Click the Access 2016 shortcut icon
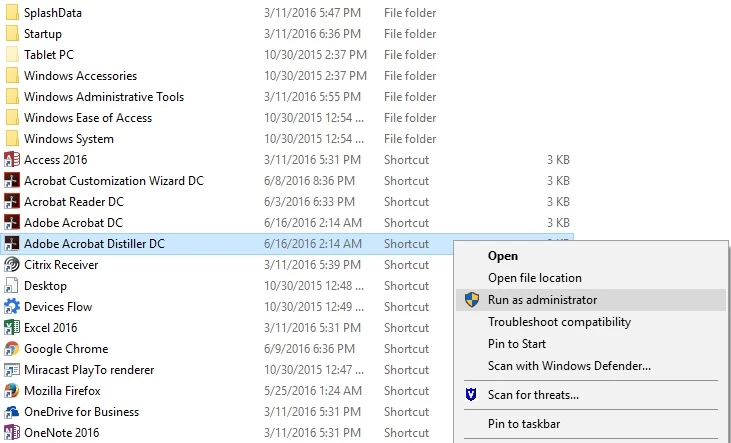This screenshot has height=443, width=731. tap(12, 159)
